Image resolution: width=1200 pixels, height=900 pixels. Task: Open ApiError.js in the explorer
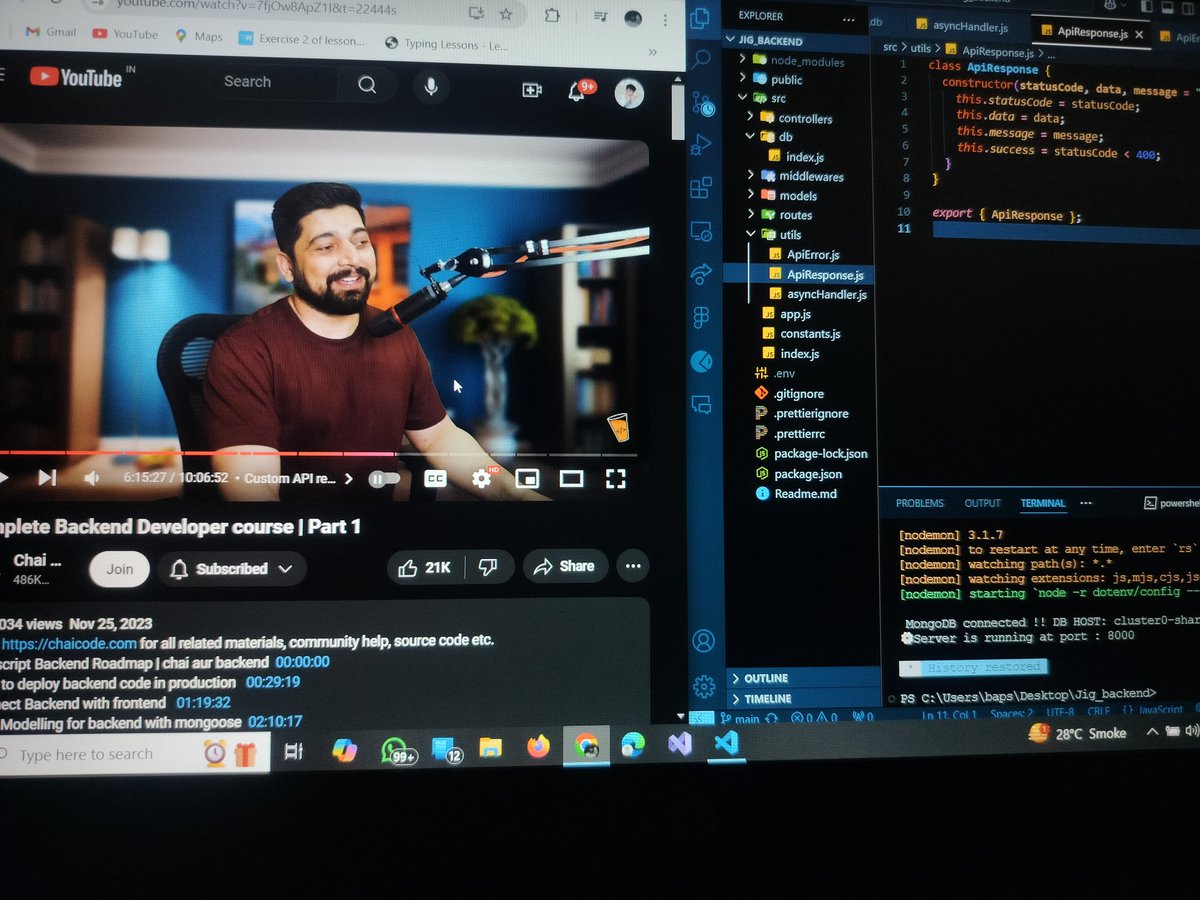tap(813, 255)
